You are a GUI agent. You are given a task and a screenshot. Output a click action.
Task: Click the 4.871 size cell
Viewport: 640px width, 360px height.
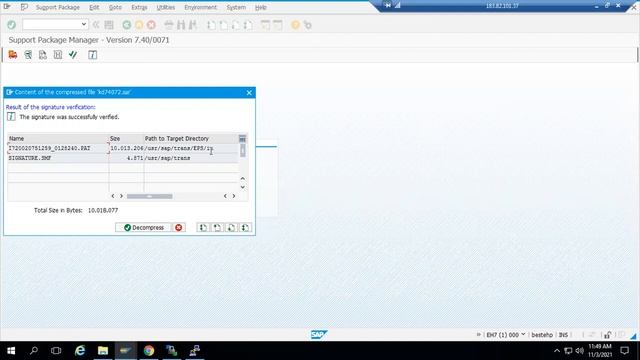click(x=126, y=158)
